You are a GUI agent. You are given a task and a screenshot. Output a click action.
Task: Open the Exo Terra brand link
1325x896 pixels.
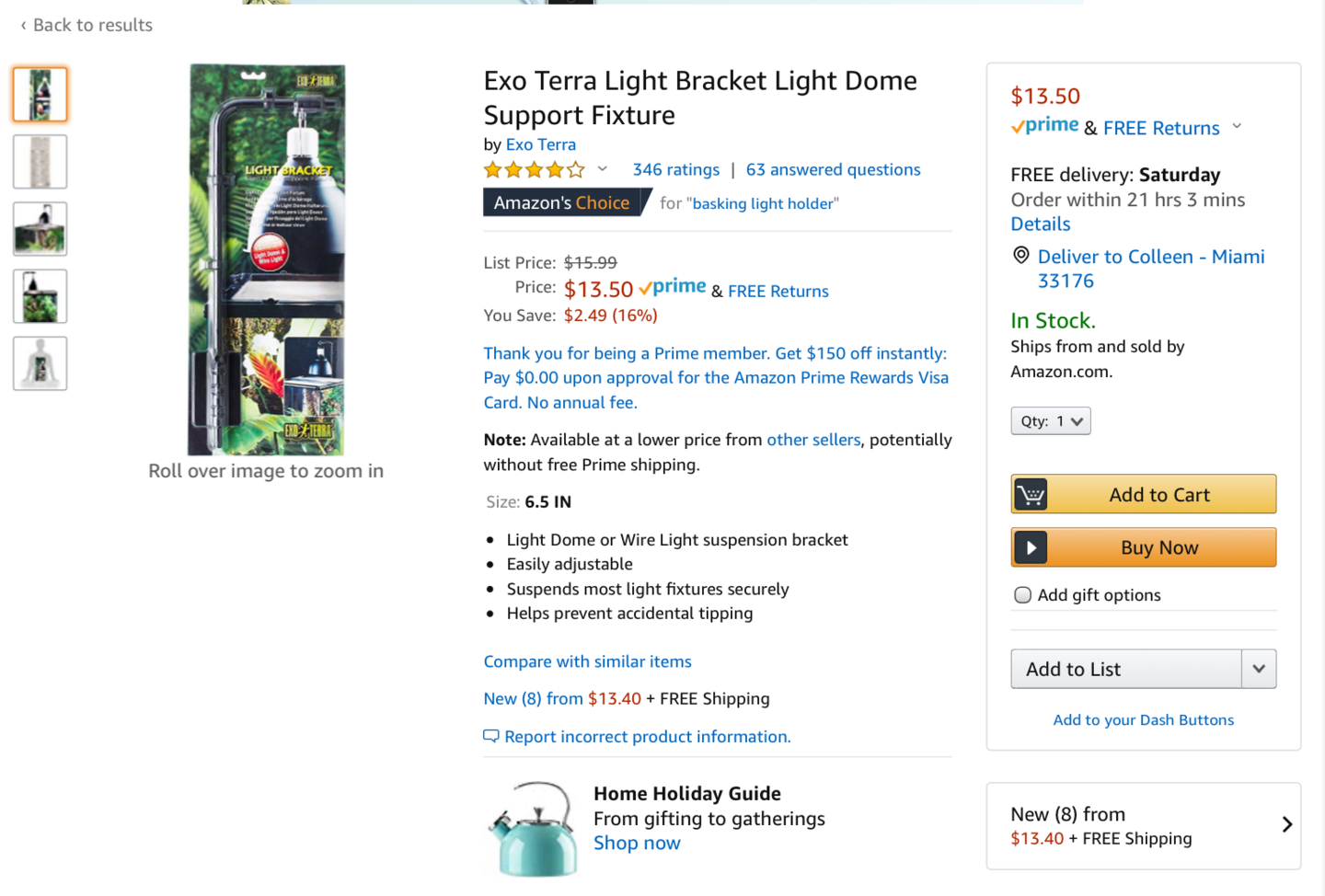point(540,144)
